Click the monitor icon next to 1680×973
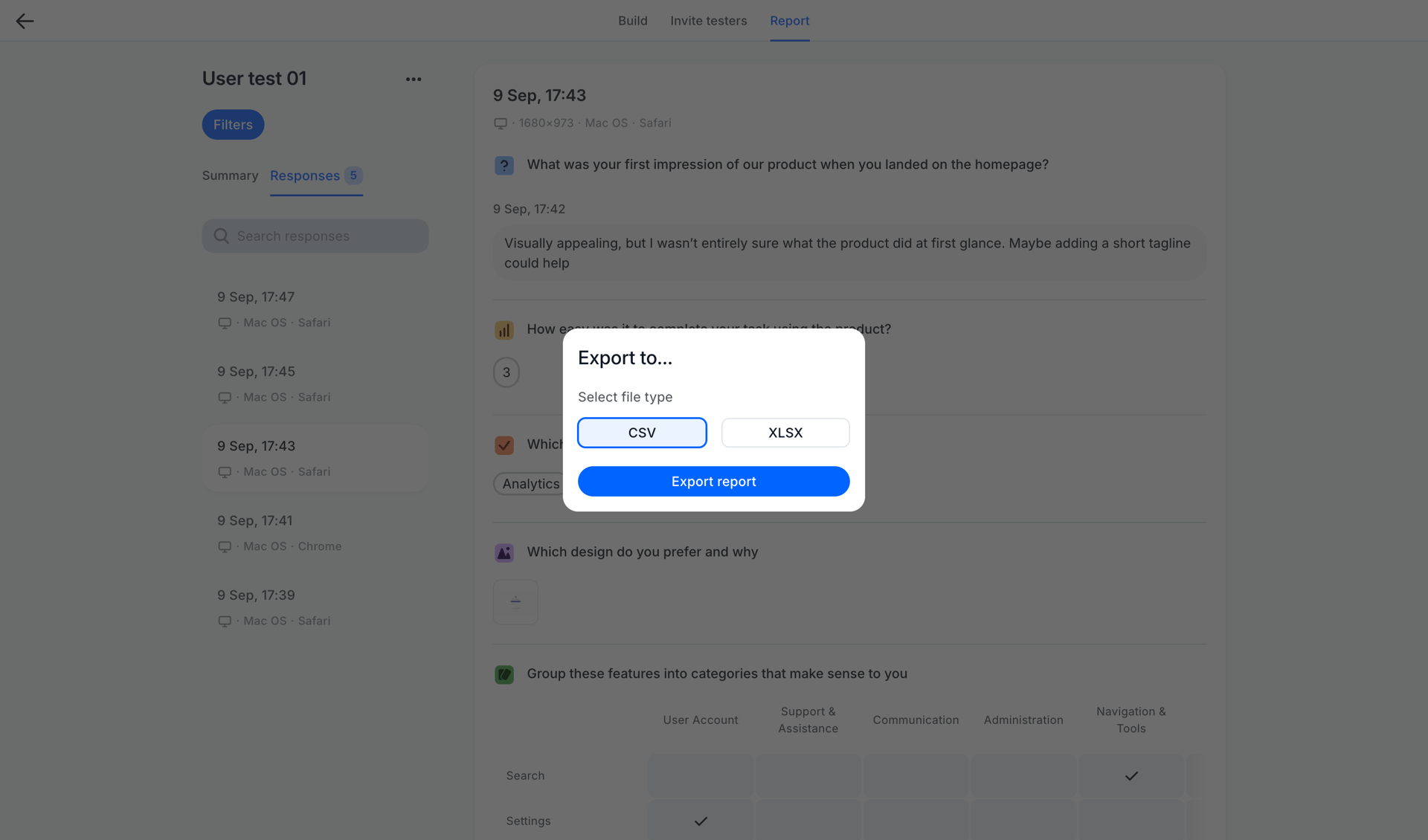This screenshot has width=1428, height=840. click(x=500, y=123)
